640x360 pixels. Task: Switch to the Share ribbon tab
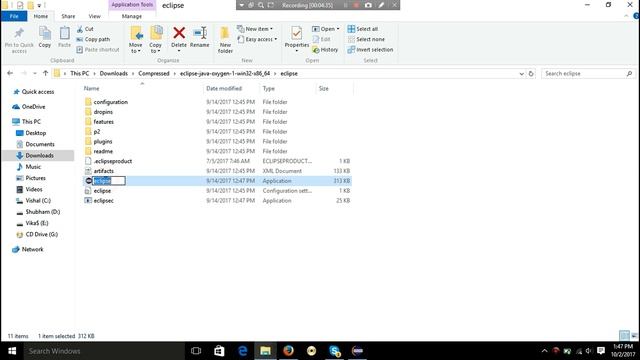68,16
